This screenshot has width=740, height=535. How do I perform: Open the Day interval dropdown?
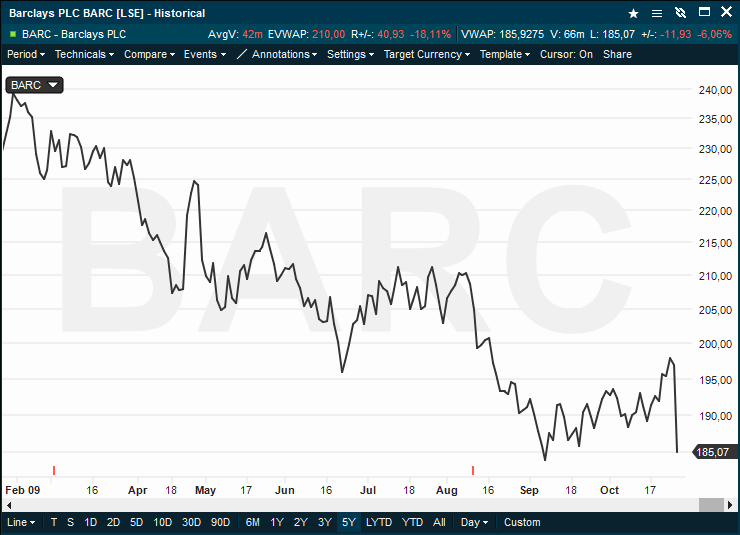pyautogui.click(x=474, y=522)
